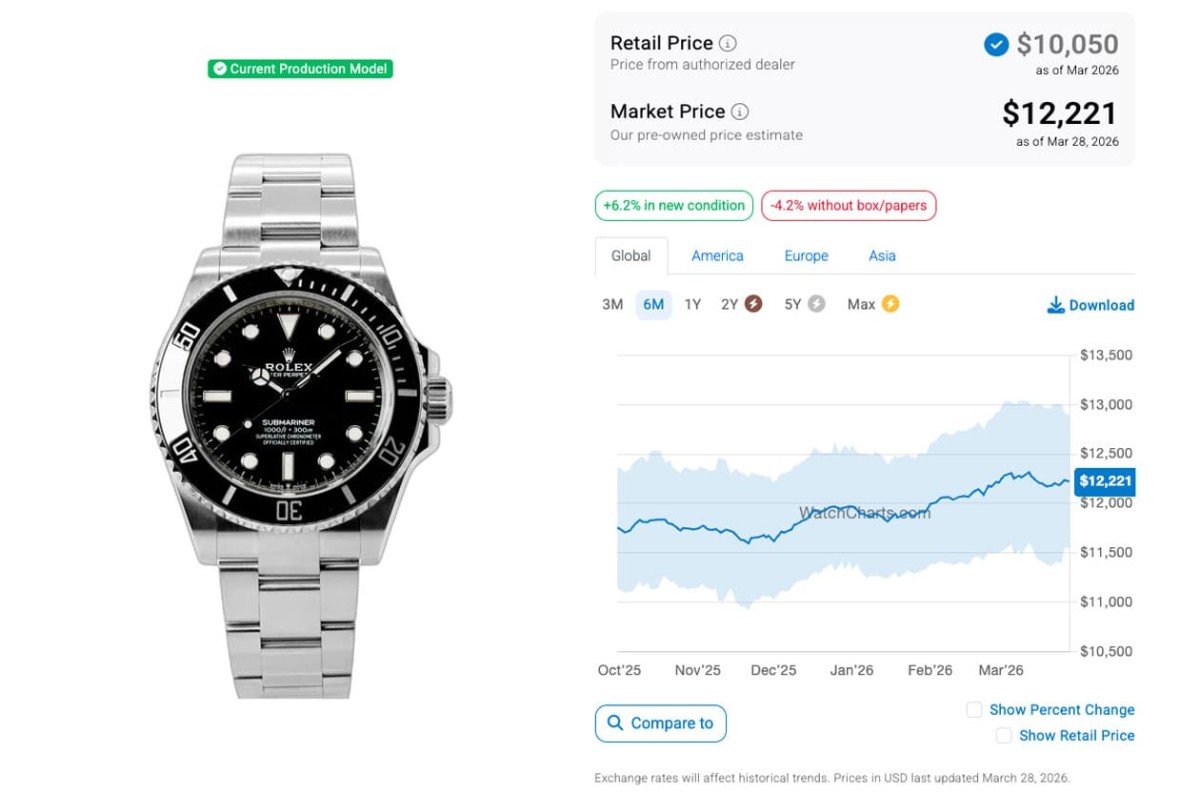Enable the Show Retail Price checkbox
Screen dimensions: 1200x794
1004,735
